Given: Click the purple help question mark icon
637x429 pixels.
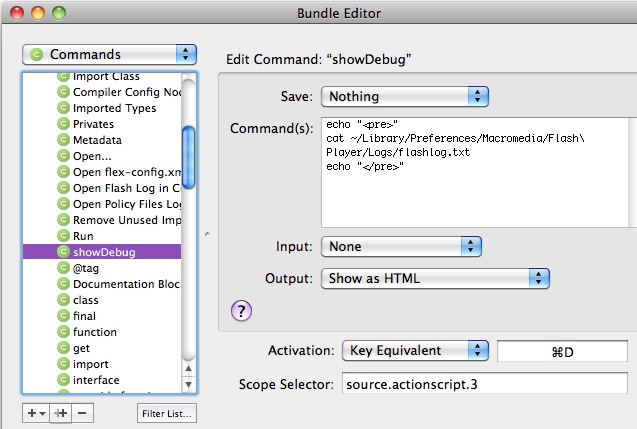Looking at the screenshot, I should tap(241, 311).
